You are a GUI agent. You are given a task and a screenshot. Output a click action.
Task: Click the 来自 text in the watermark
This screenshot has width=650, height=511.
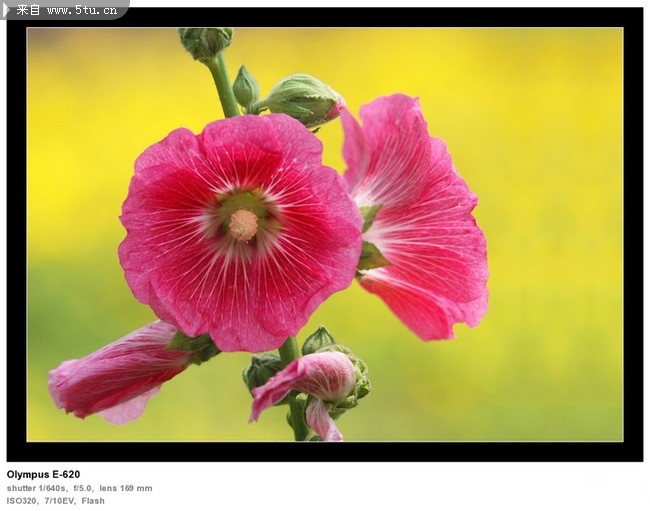[x=29, y=10]
